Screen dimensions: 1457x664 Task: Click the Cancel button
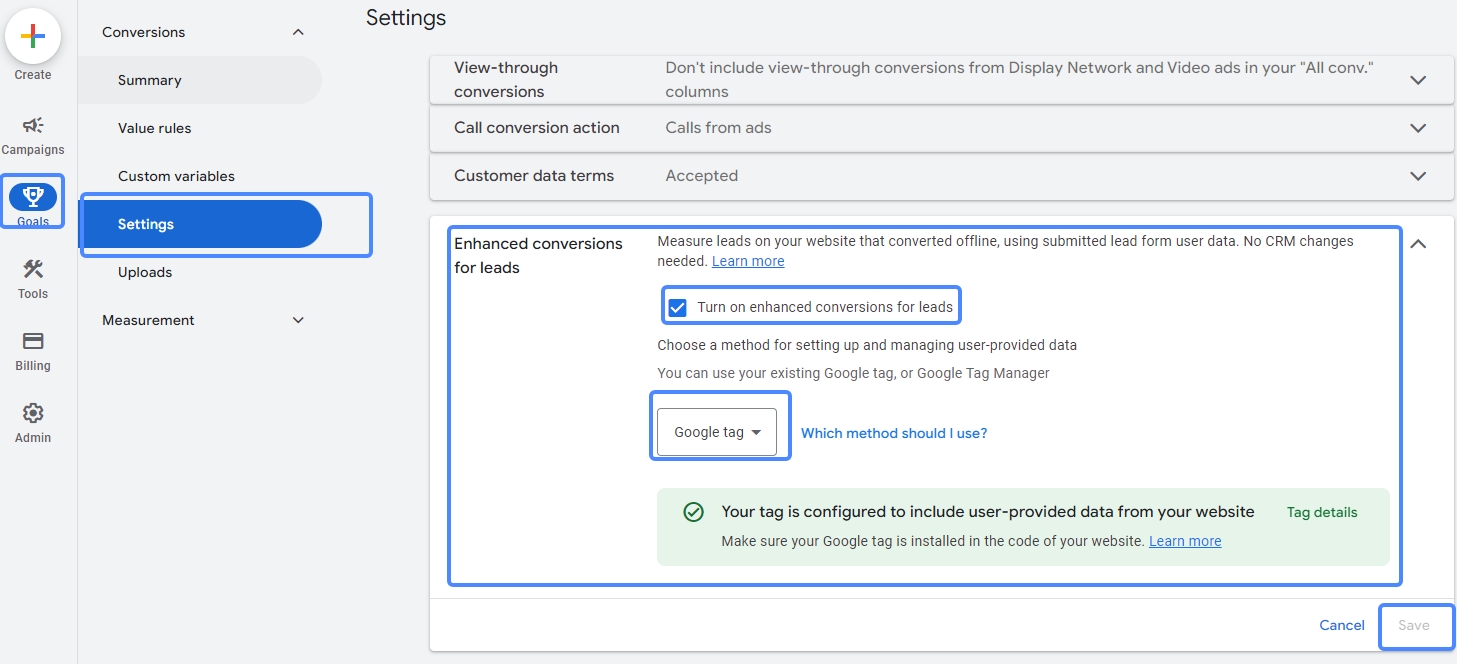[1342, 625]
